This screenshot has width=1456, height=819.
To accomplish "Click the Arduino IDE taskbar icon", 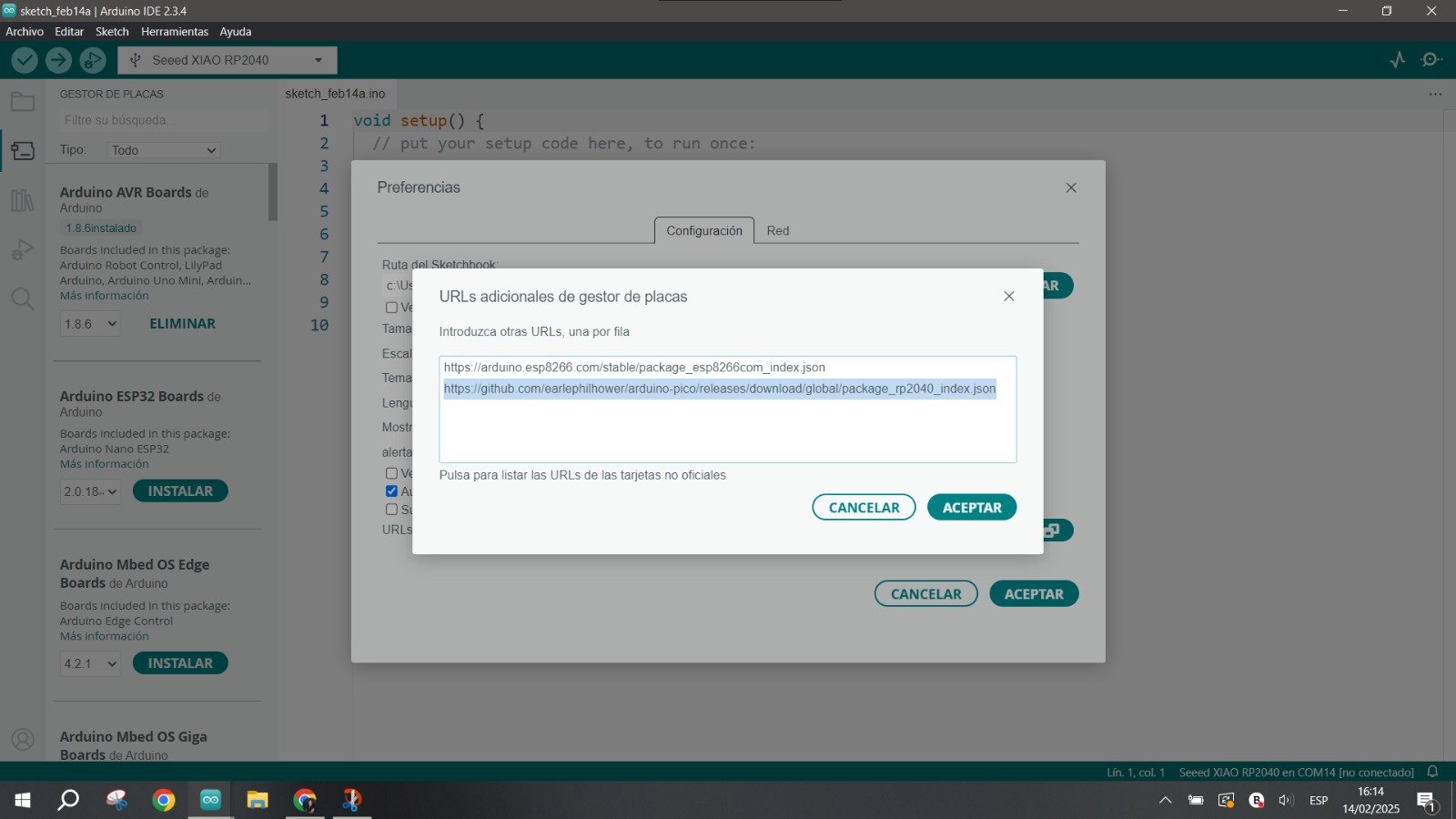I will pos(210,800).
